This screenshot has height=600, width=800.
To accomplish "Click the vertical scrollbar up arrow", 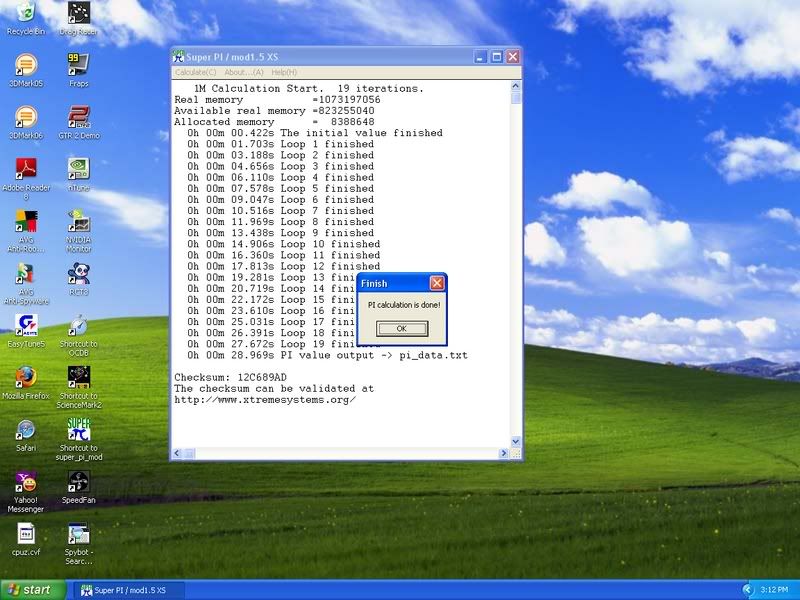I will 515,86.
